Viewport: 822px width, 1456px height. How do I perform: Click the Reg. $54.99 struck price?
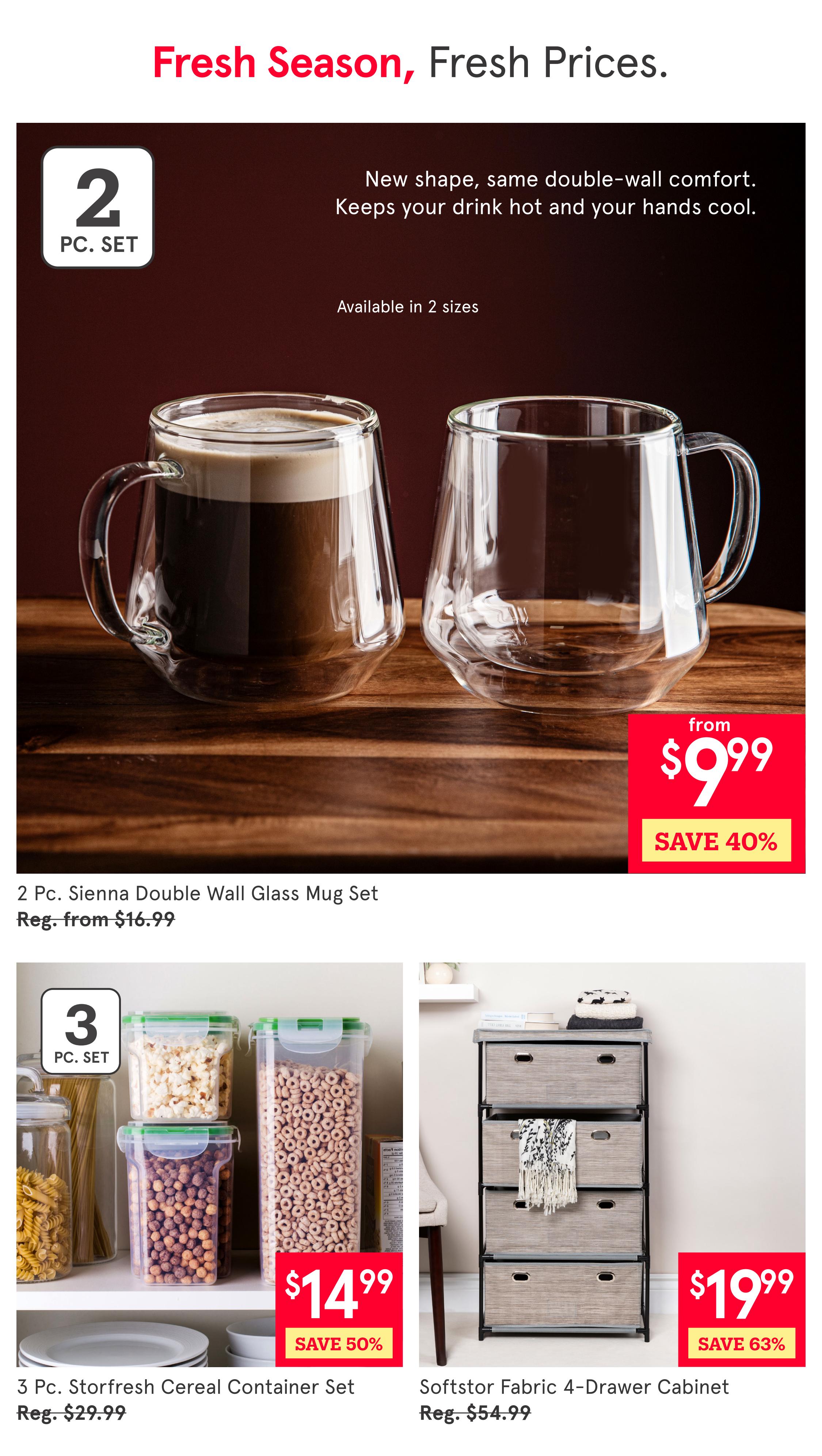point(475,1412)
